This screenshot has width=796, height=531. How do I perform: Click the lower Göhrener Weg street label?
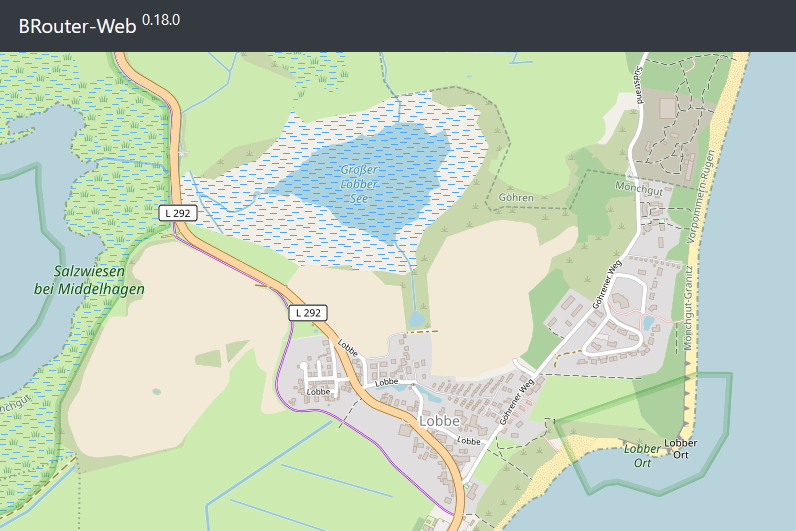click(x=517, y=402)
